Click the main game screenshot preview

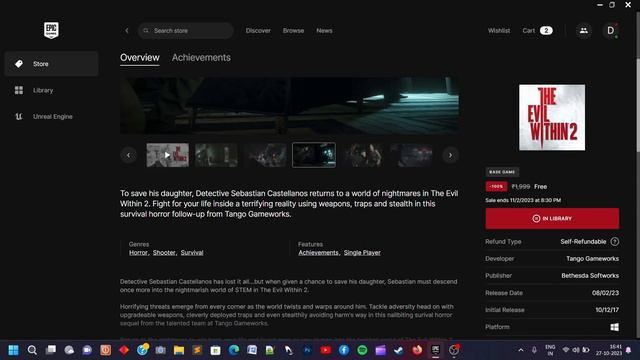[289, 106]
